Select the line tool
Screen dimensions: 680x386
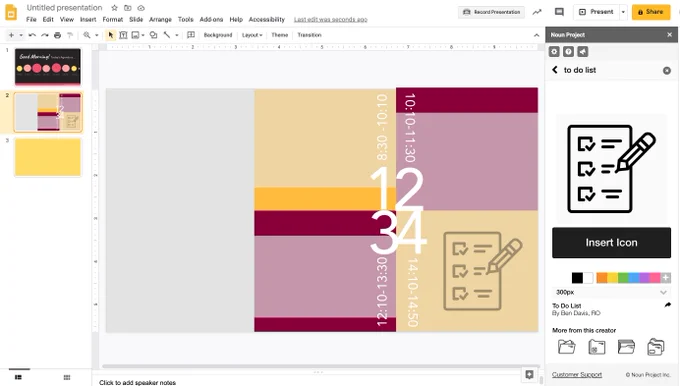click(x=167, y=35)
